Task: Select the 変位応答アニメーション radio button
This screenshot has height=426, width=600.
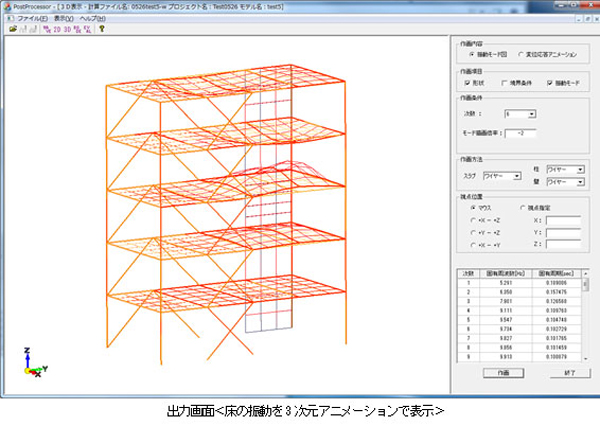Action: pos(521,55)
